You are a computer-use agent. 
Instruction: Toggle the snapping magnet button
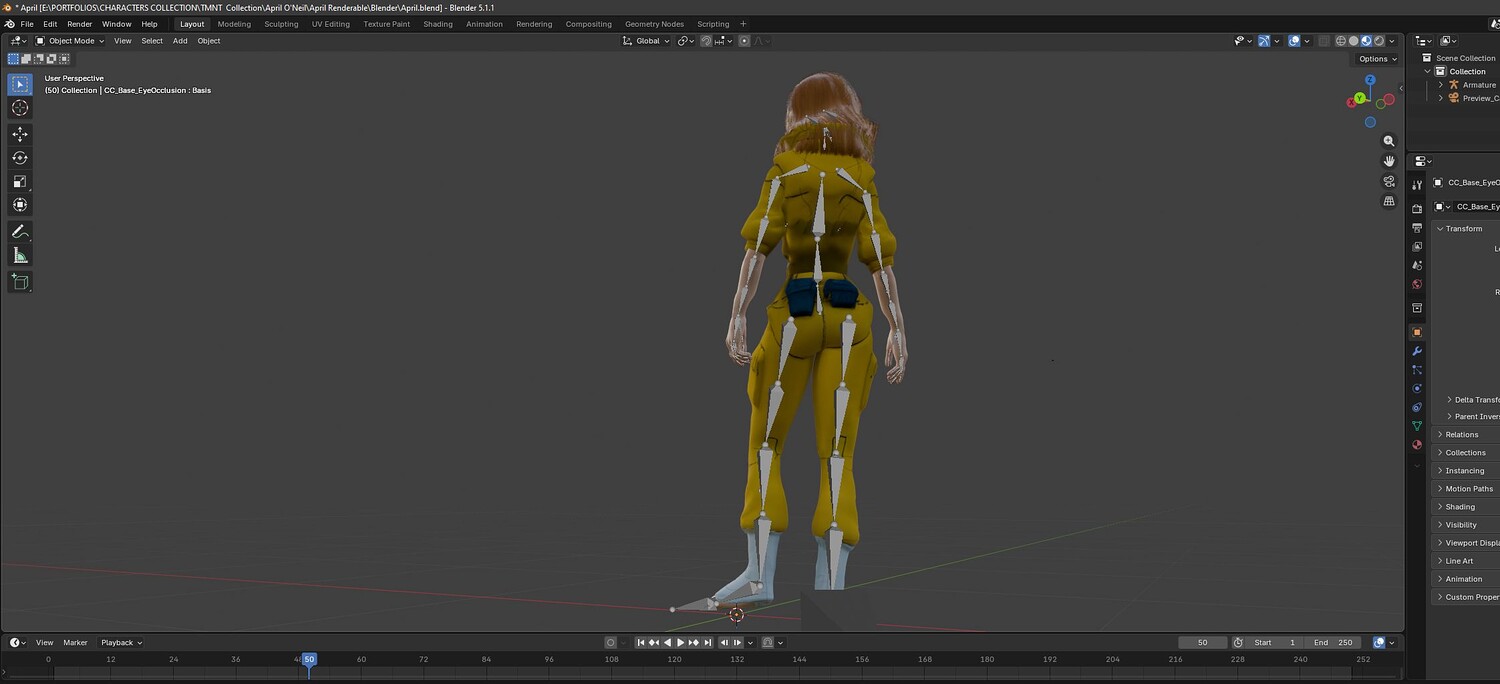click(x=706, y=41)
